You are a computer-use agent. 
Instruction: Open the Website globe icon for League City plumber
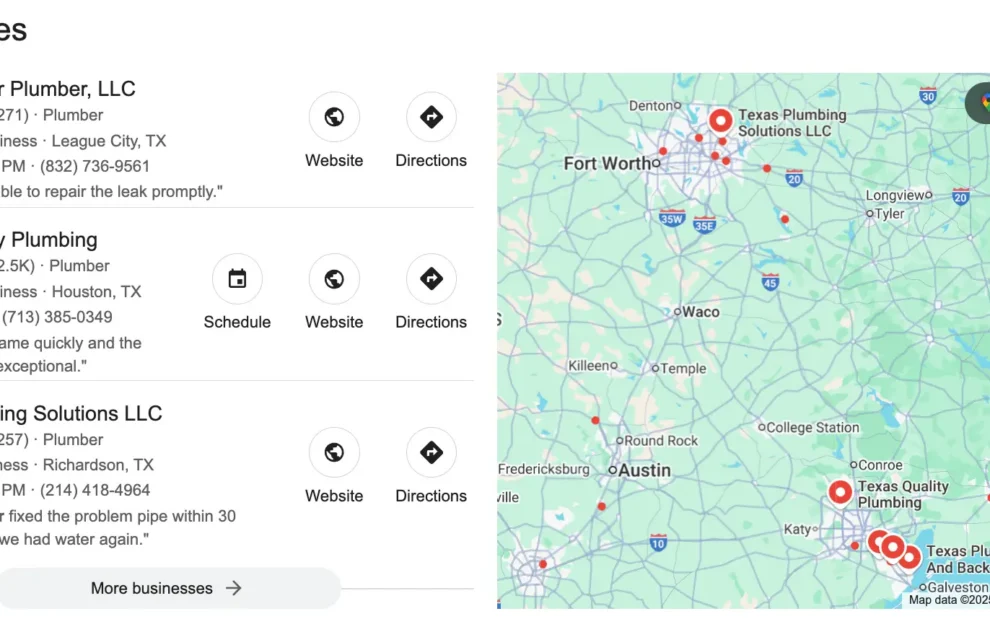pyautogui.click(x=334, y=117)
